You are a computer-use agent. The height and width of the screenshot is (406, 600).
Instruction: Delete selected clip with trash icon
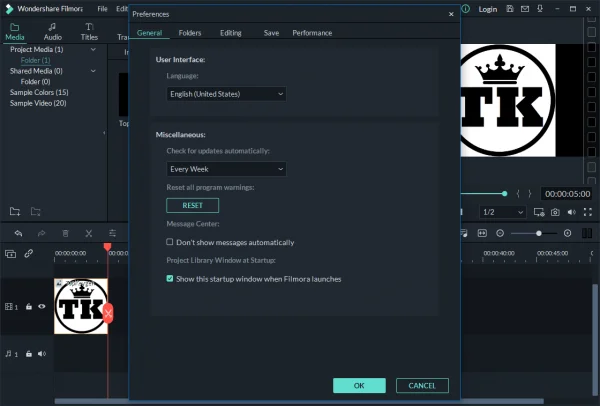click(65, 233)
